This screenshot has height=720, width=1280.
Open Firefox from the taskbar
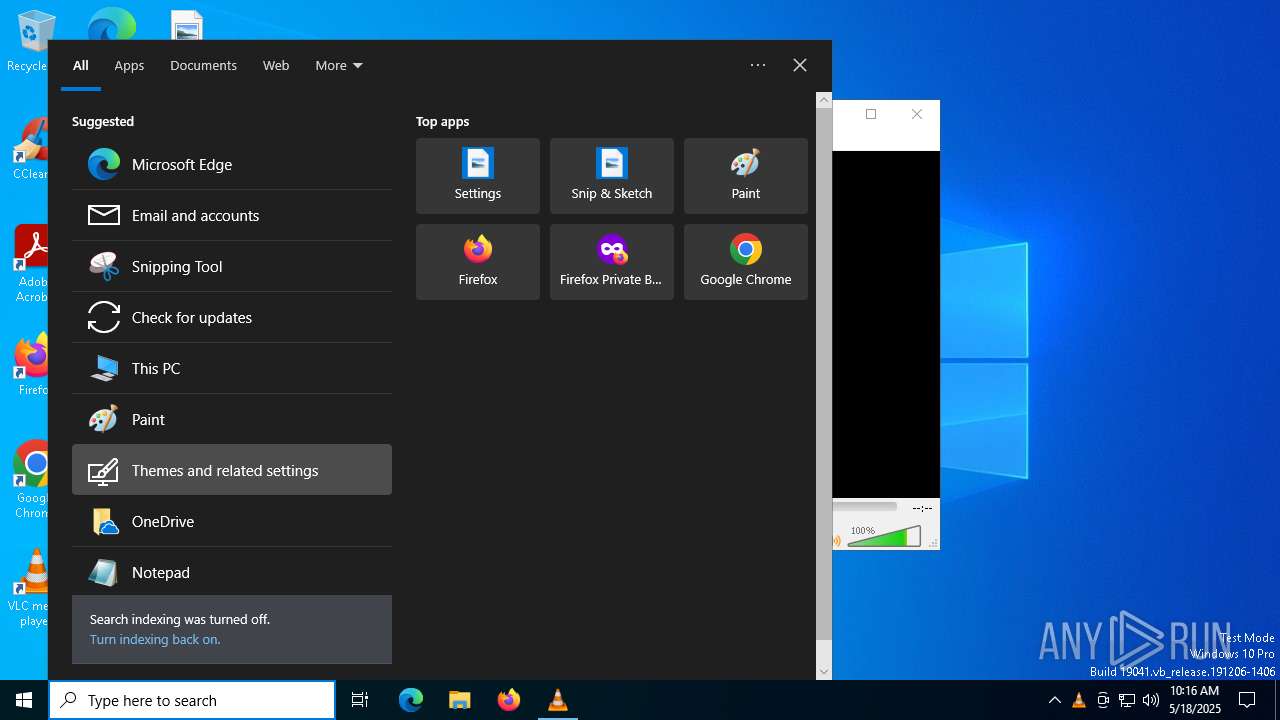[509, 700]
